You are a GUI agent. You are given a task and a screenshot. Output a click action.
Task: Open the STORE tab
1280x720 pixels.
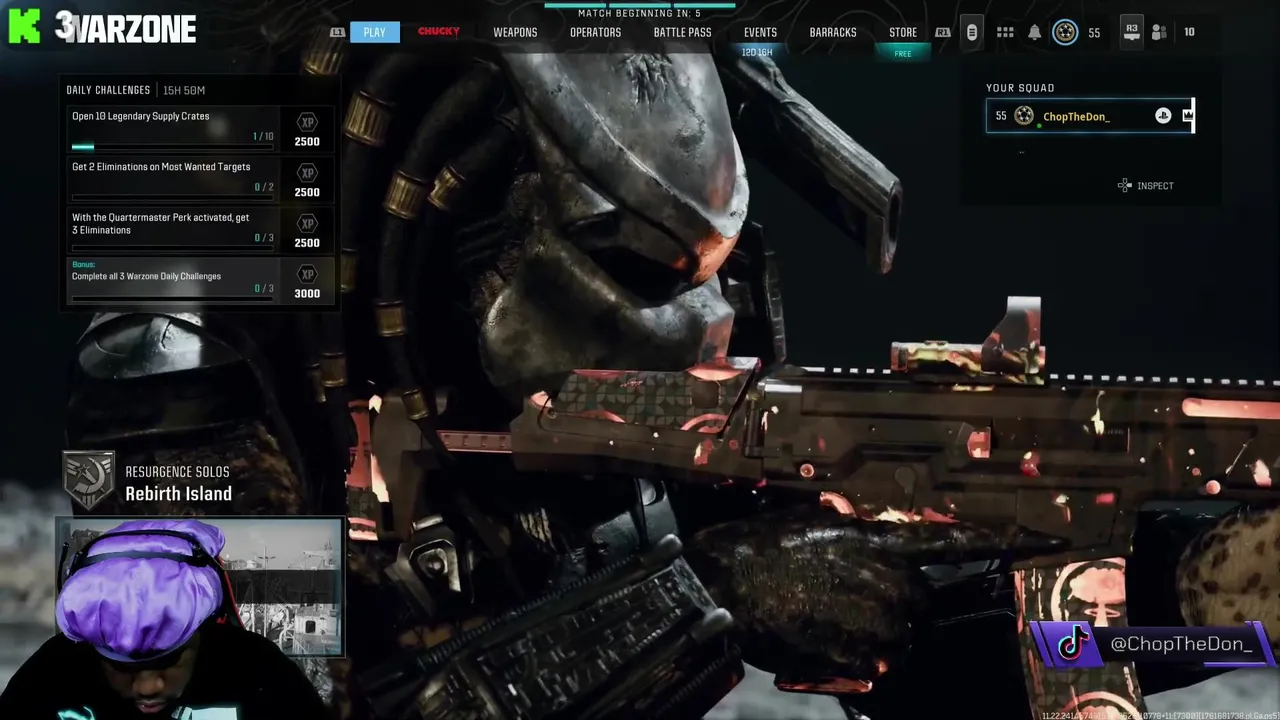coord(903,32)
